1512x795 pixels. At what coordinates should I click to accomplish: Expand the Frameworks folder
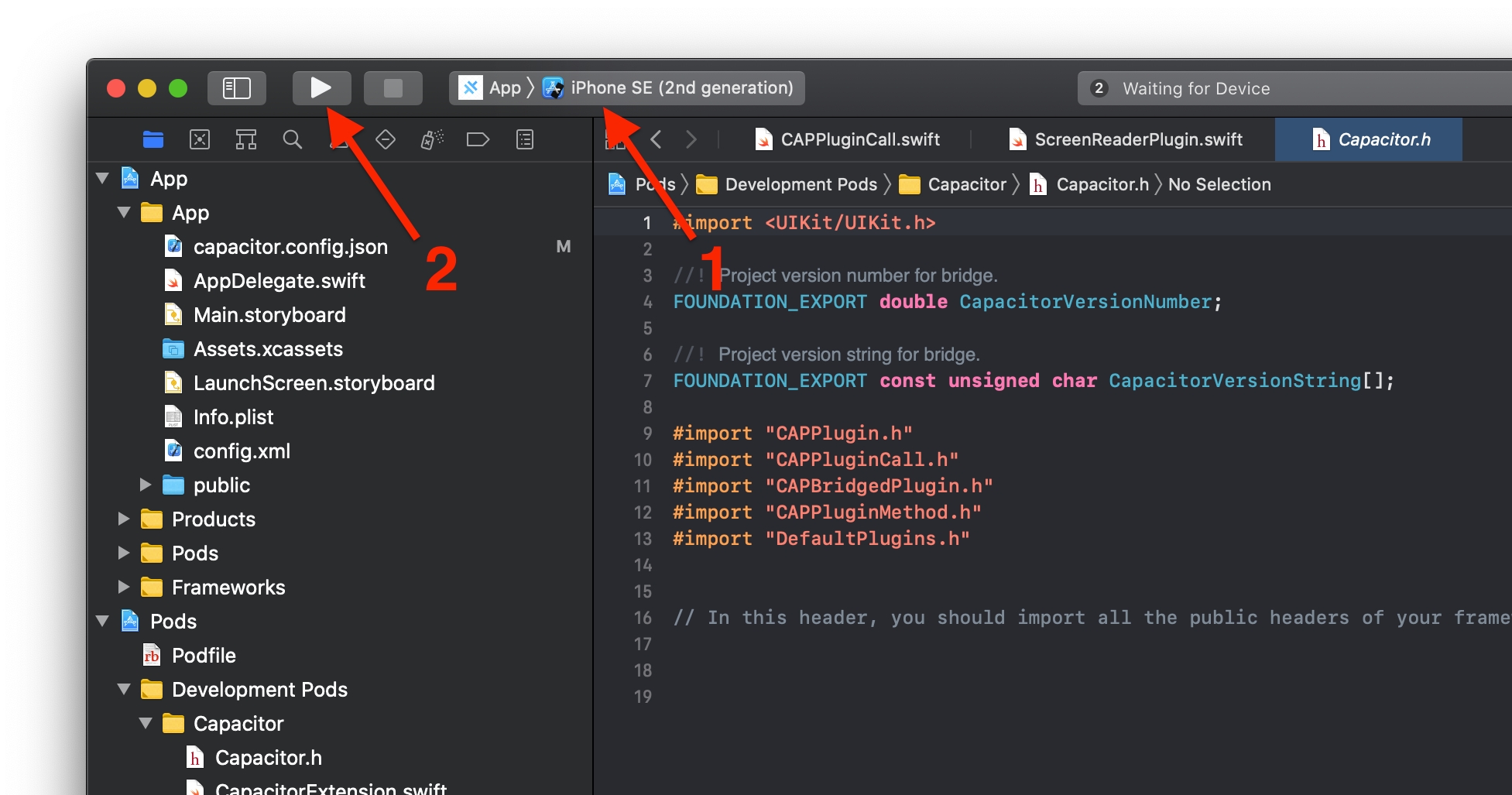coord(124,588)
